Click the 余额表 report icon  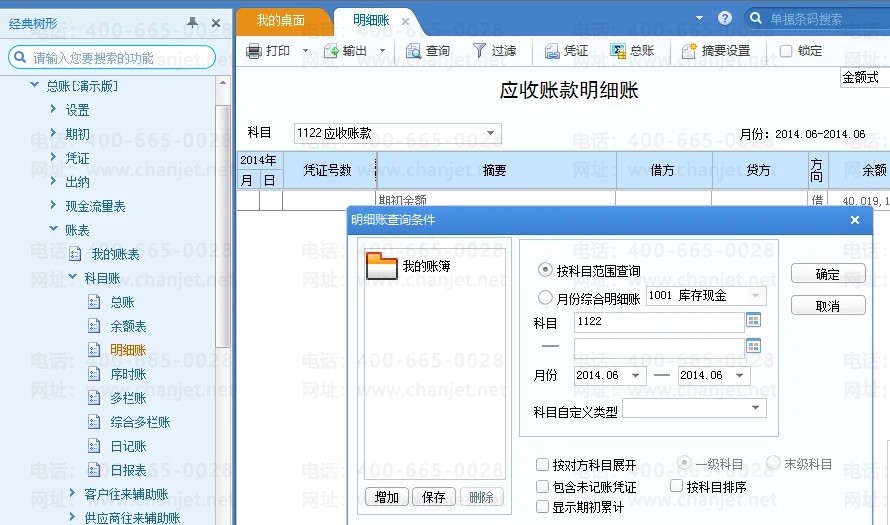click(x=94, y=326)
